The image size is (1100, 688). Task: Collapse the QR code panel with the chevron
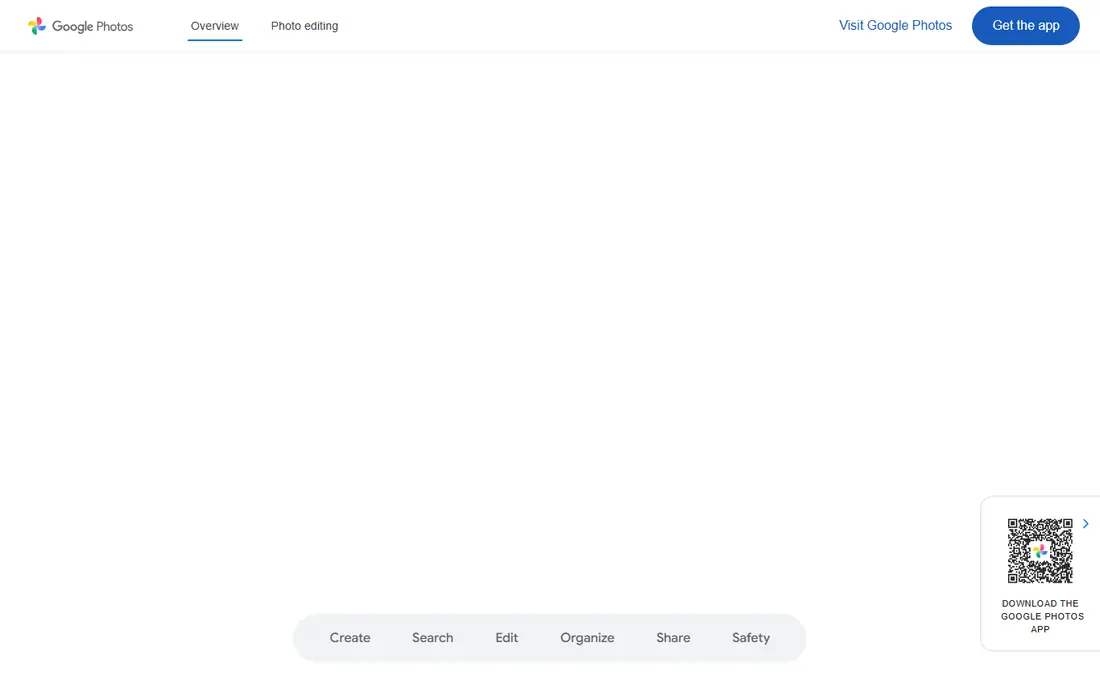[x=1085, y=523]
